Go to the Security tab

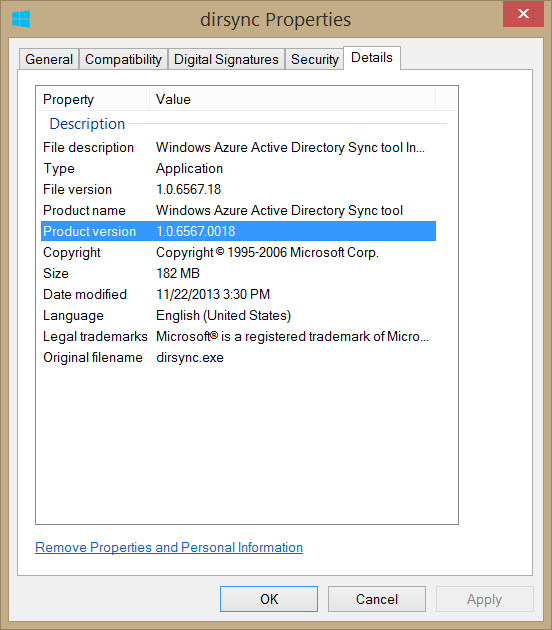[x=315, y=59]
